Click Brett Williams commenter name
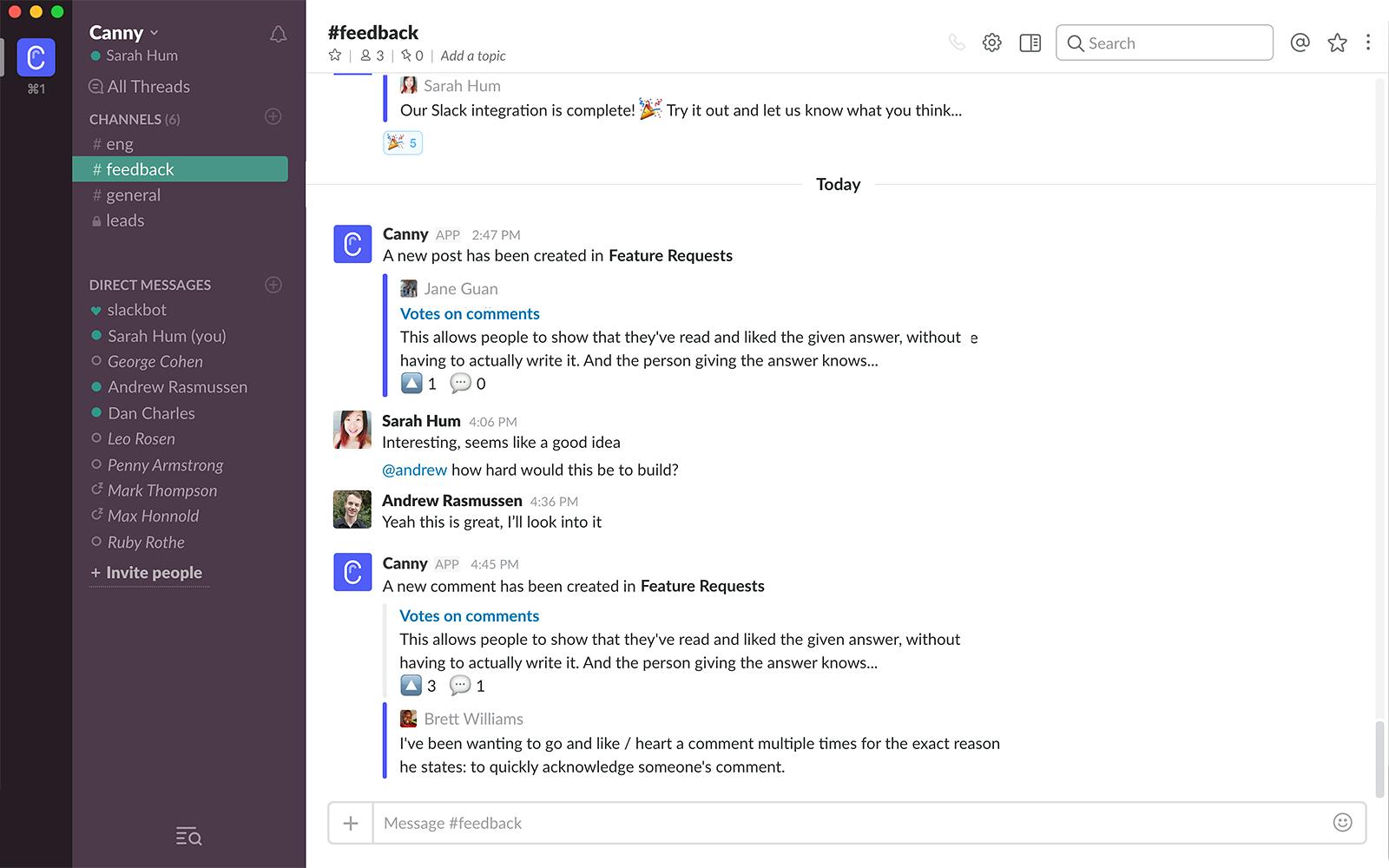The width and height of the screenshot is (1389, 868). coord(474,719)
